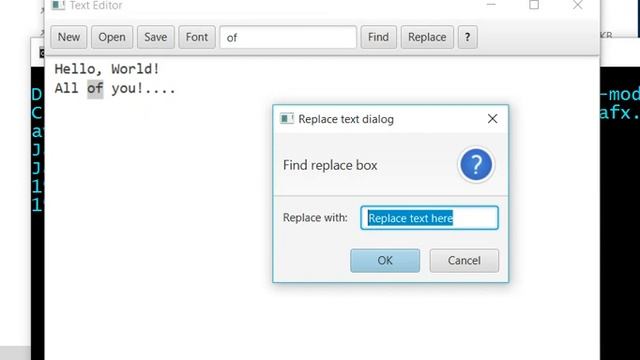Minimize the Text Editor window
This screenshot has width=640, height=360.
(x=491, y=5)
